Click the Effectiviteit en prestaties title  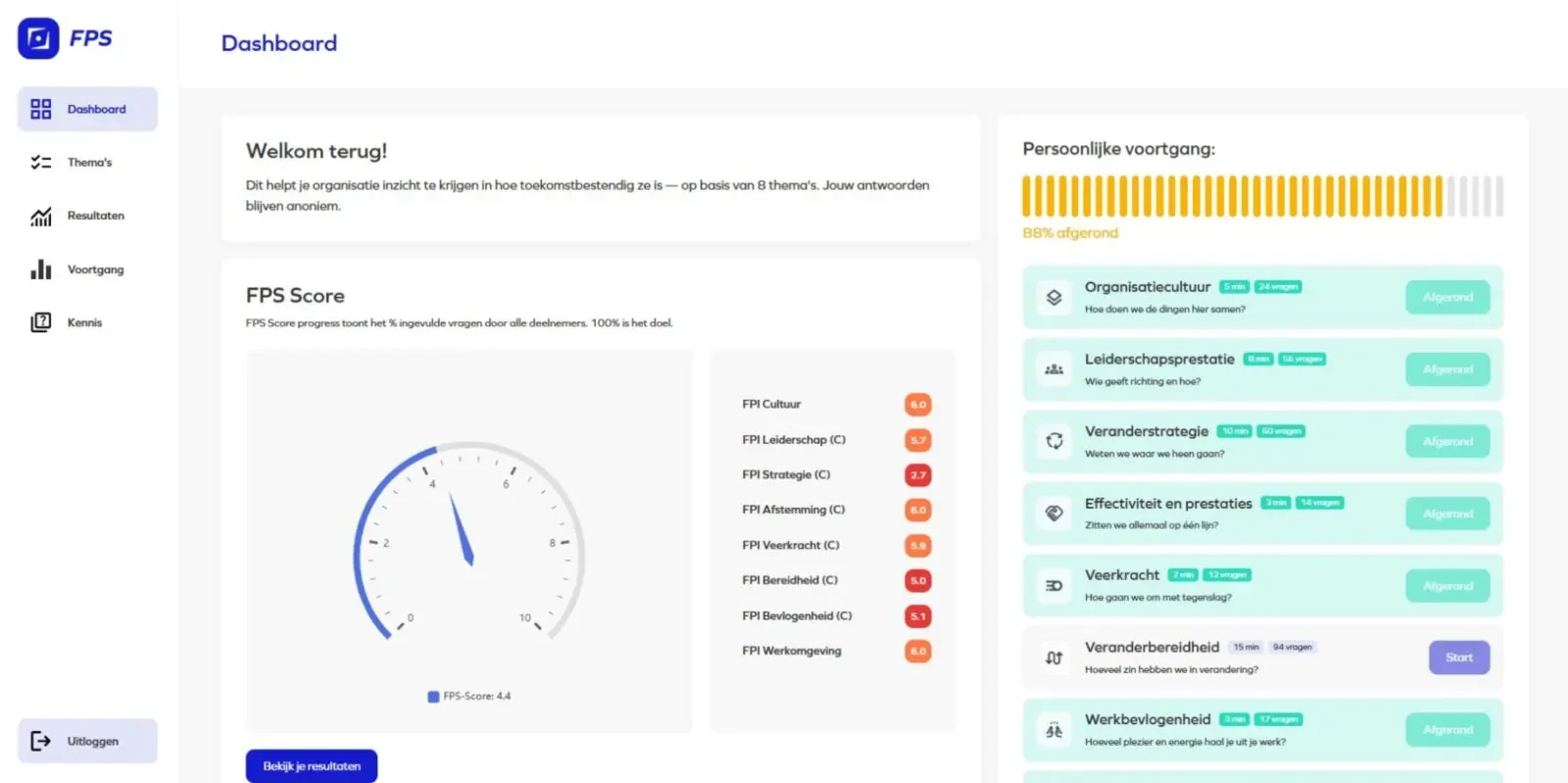pyautogui.click(x=1168, y=504)
